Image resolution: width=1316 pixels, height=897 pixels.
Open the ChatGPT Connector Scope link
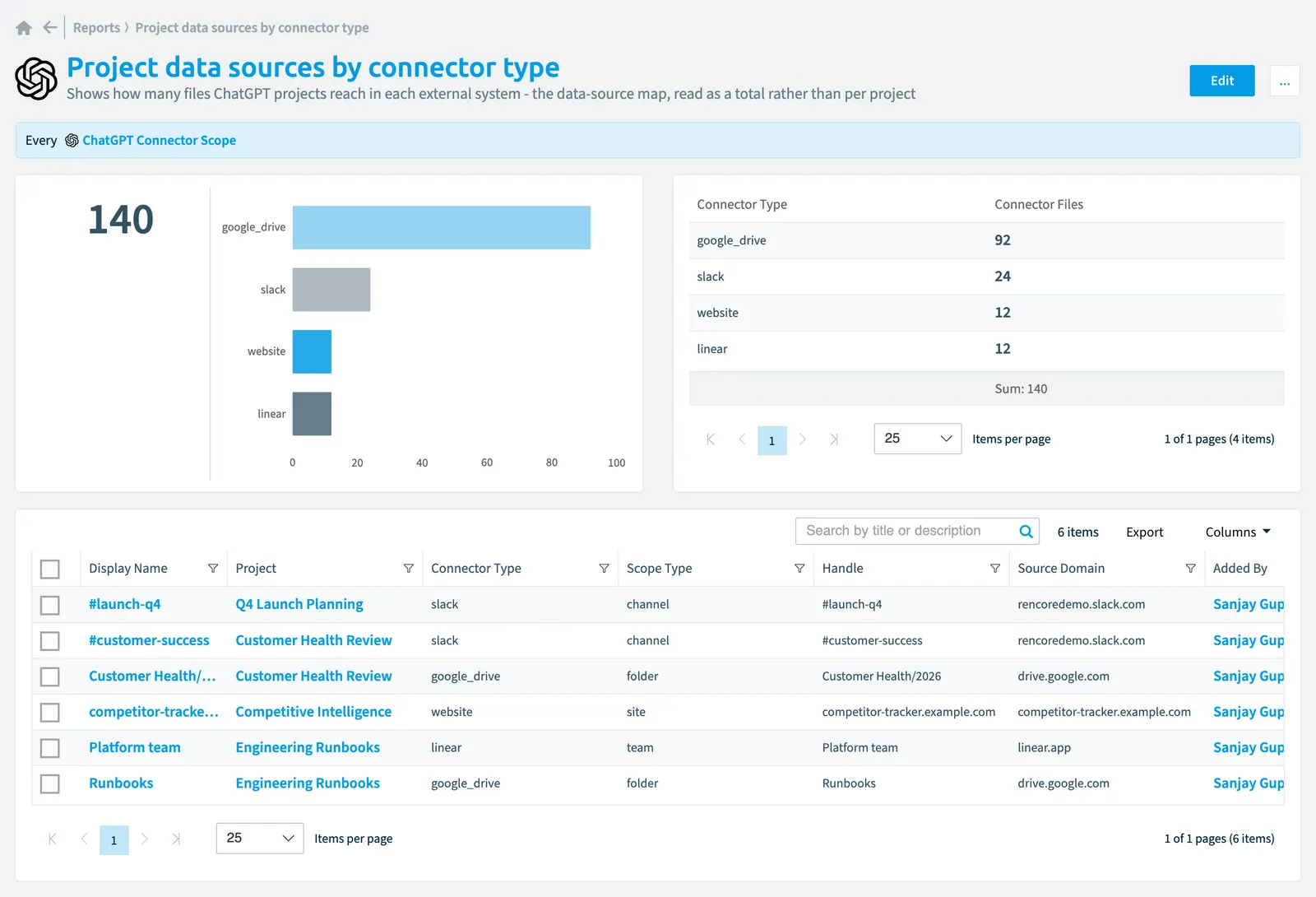[x=160, y=141]
